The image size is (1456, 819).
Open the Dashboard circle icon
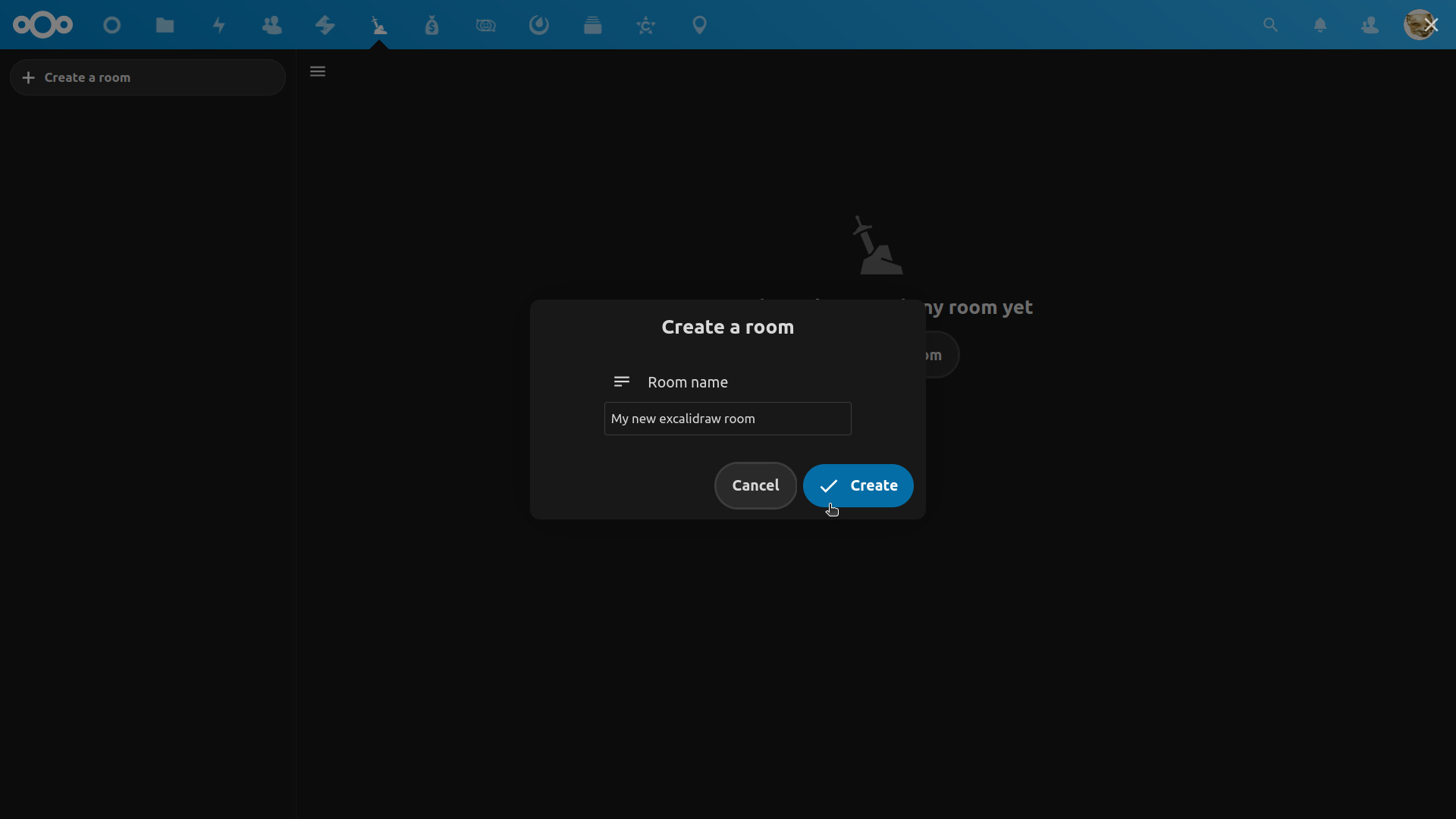tap(112, 25)
